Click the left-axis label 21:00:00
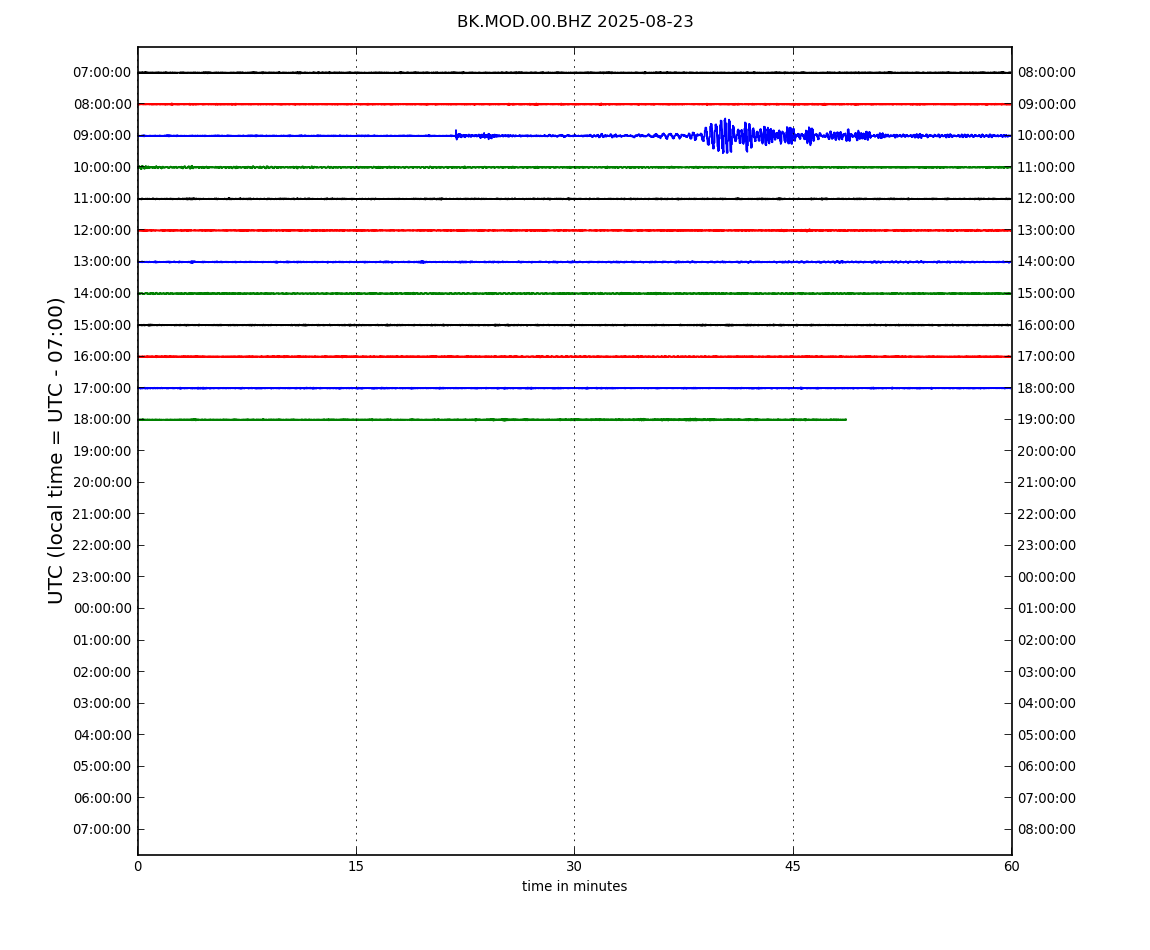This screenshot has width=1150, height=950. (102, 514)
